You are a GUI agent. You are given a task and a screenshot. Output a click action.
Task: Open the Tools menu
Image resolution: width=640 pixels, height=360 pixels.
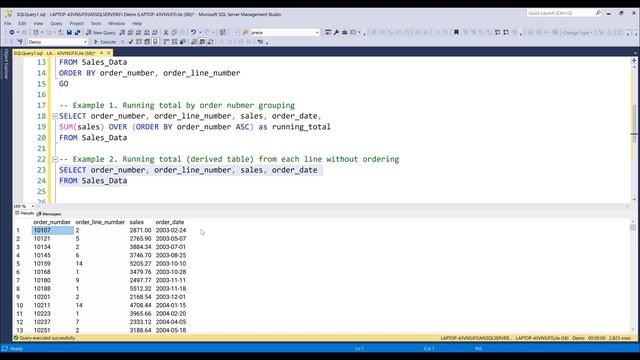pos(96,23)
